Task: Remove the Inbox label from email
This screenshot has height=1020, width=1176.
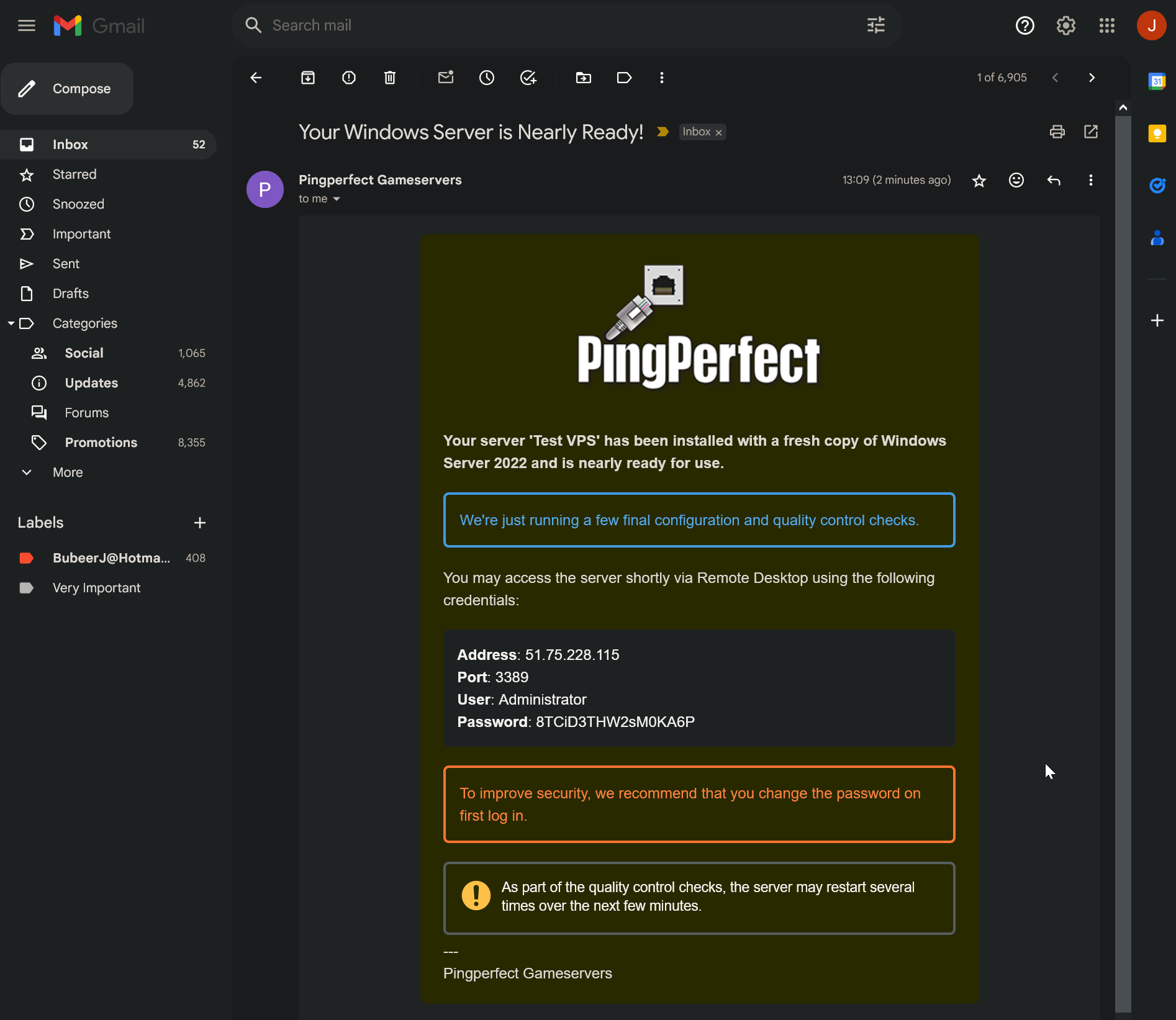Action: click(719, 132)
